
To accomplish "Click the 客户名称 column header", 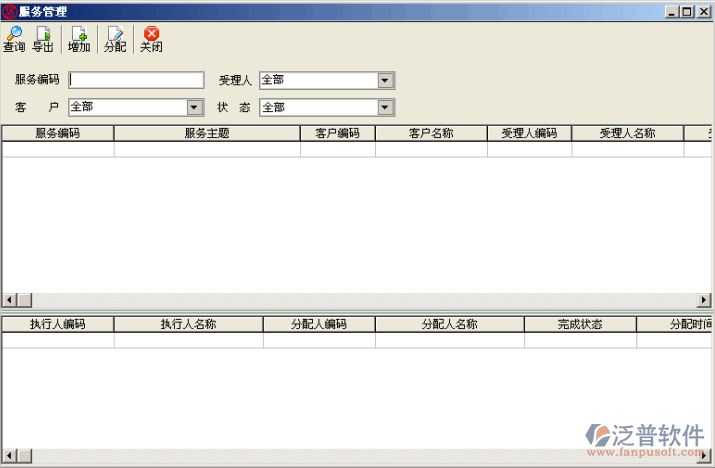I will pyautogui.click(x=431, y=133).
